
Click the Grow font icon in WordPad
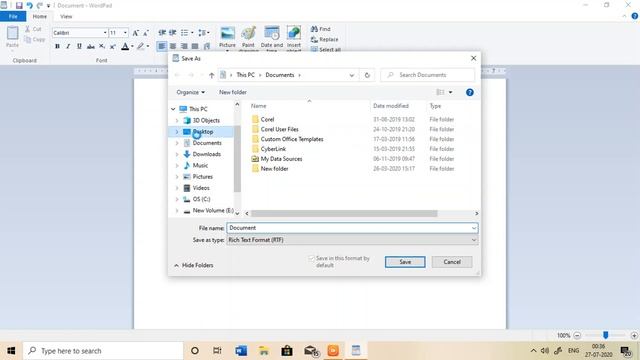click(x=136, y=33)
